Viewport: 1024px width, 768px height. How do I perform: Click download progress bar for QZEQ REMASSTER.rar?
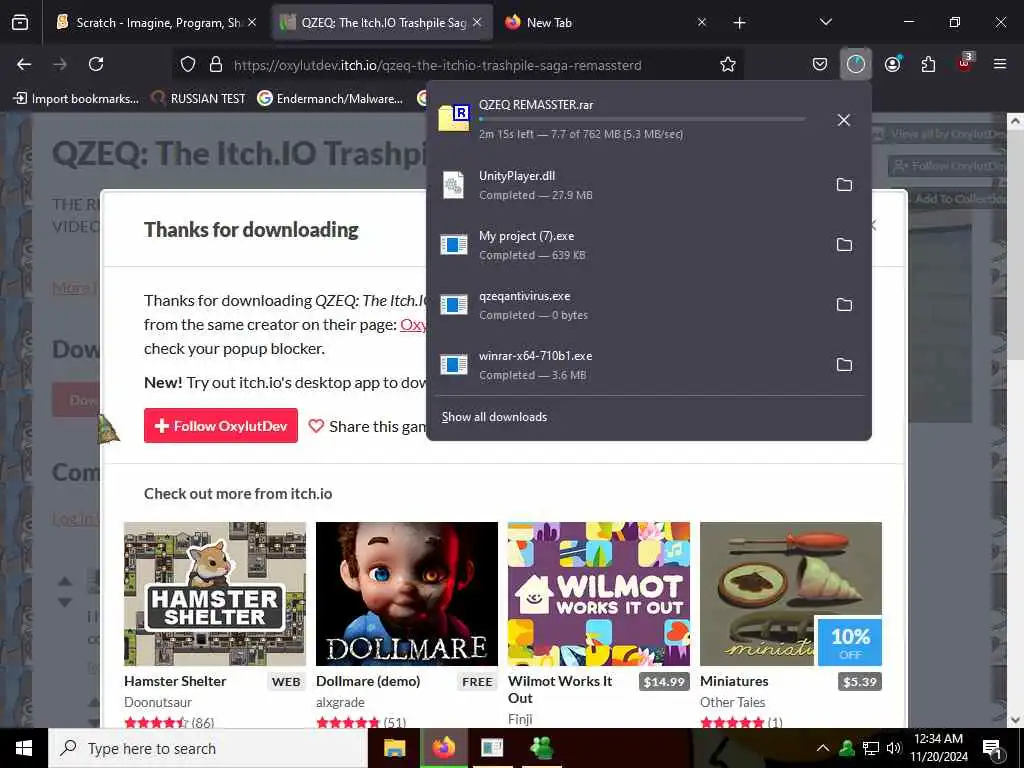(642, 120)
